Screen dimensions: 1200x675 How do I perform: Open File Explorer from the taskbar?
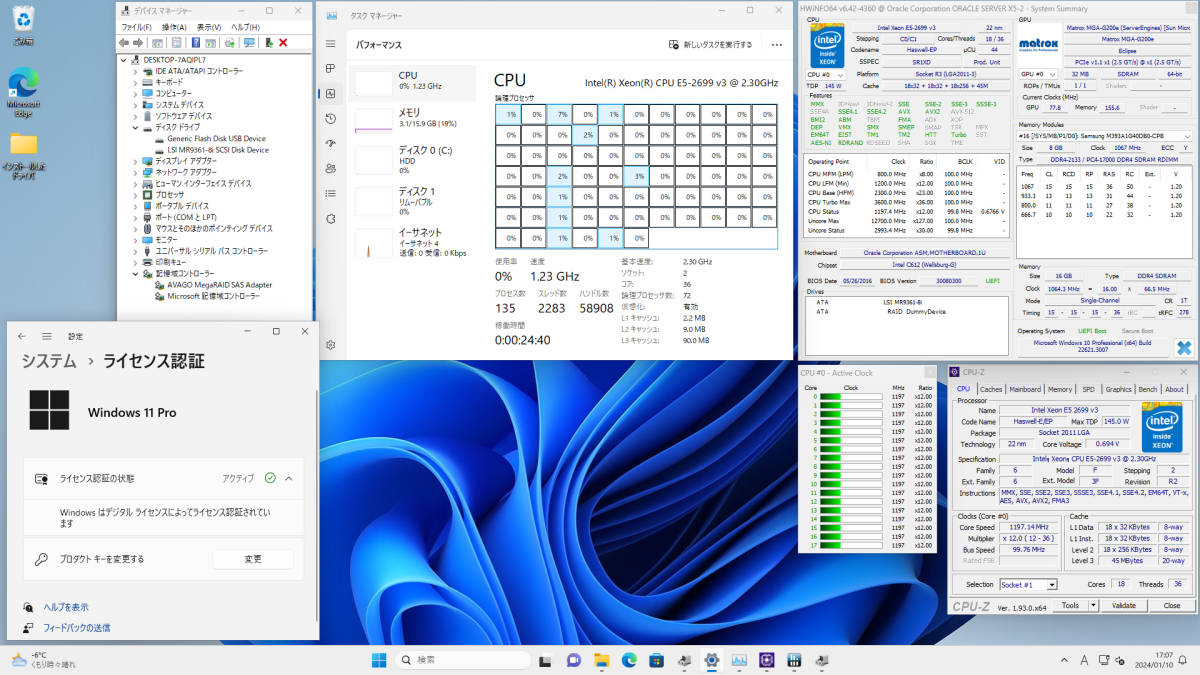click(602, 660)
